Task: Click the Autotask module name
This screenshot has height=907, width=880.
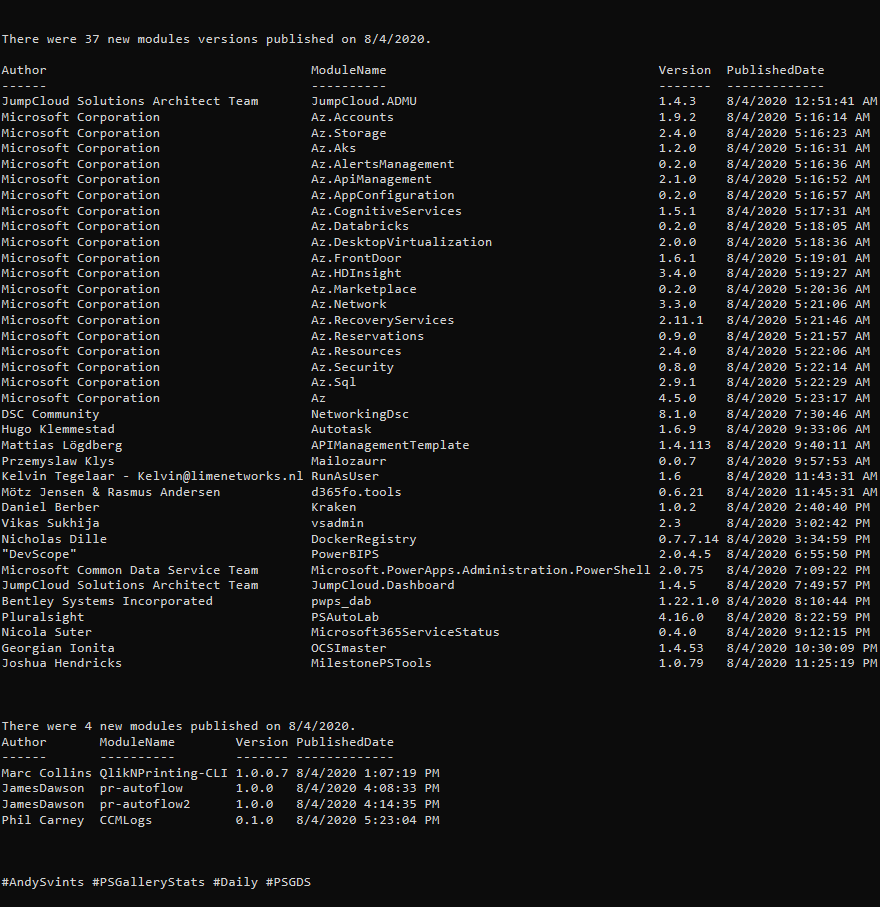Action: coord(341,429)
